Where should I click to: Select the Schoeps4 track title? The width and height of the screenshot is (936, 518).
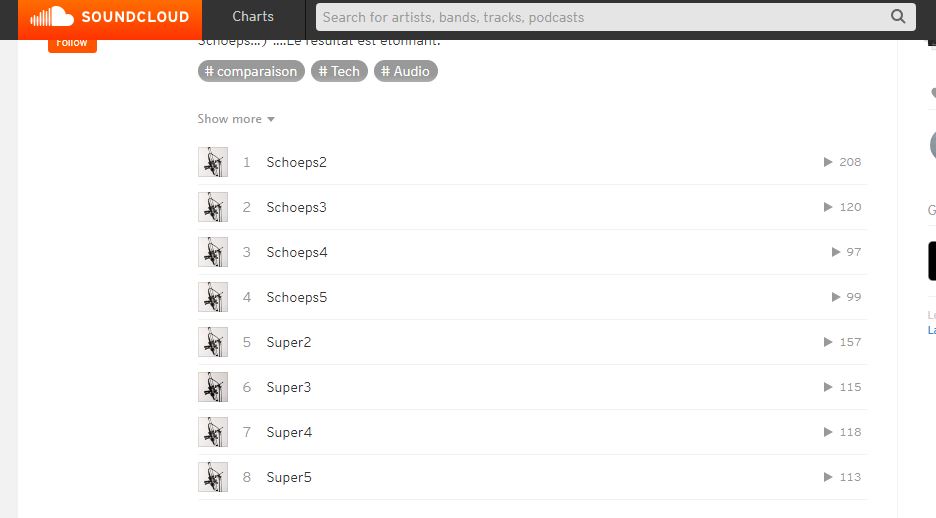tap(297, 252)
